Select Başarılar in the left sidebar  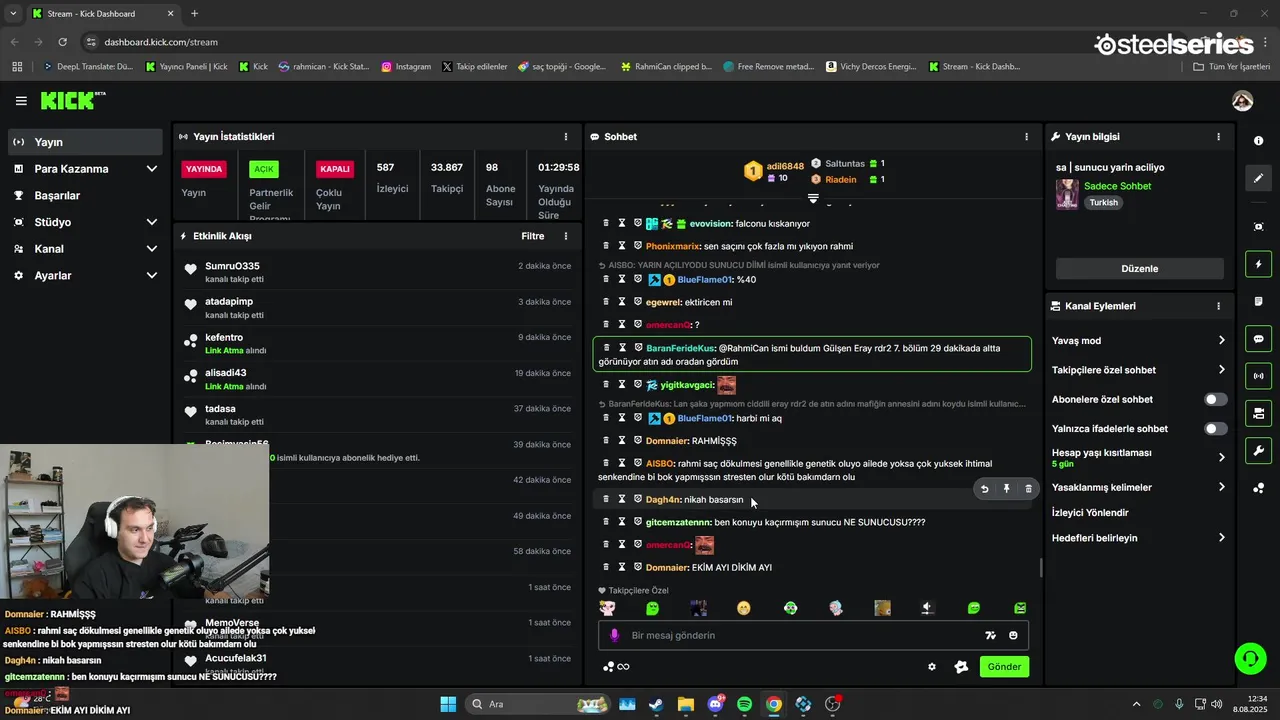tap(84, 195)
